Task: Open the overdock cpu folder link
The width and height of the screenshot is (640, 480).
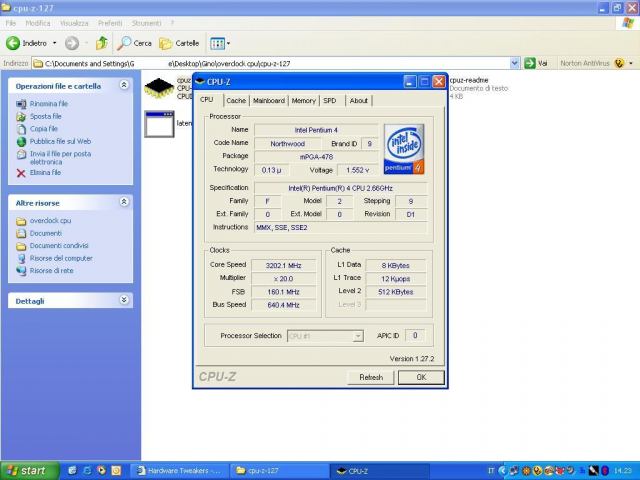Action: pyautogui.click(x=50, y=221)
